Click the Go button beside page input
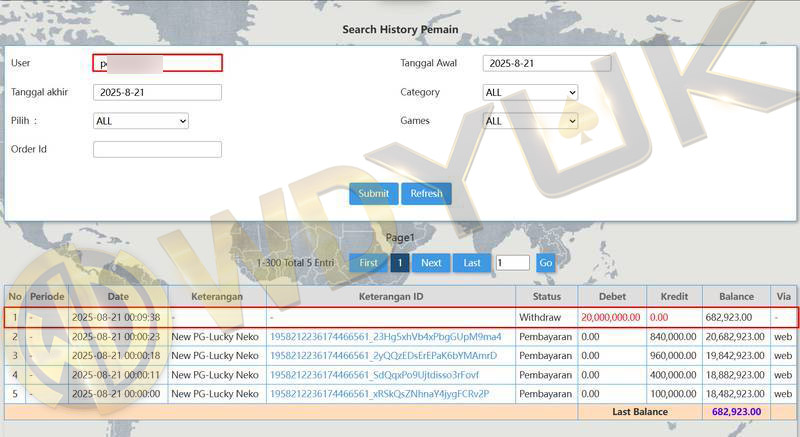 pos(545,263)
